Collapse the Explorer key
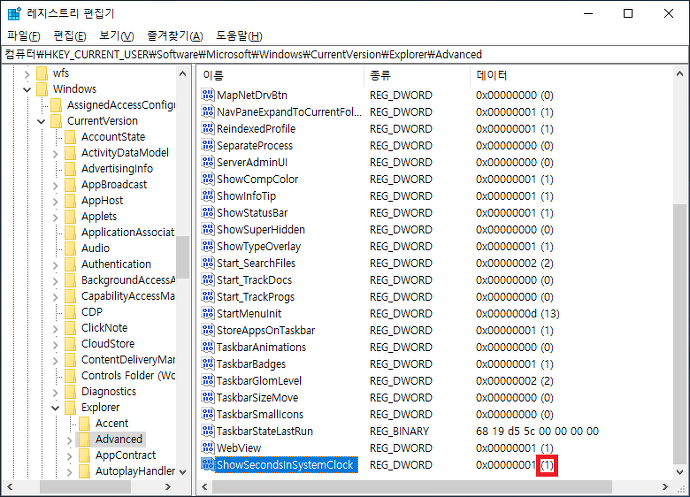Image resolution: width=690 pixels, height=497 pixels. click(55, 408)
